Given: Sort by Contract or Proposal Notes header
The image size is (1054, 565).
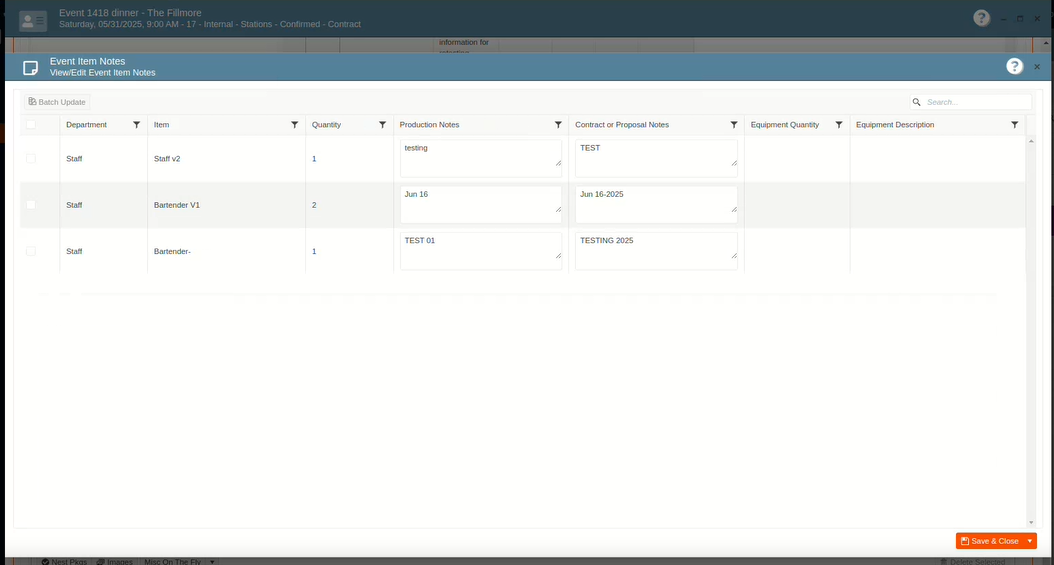Looking at the screenshot, I should click(622, 125).
